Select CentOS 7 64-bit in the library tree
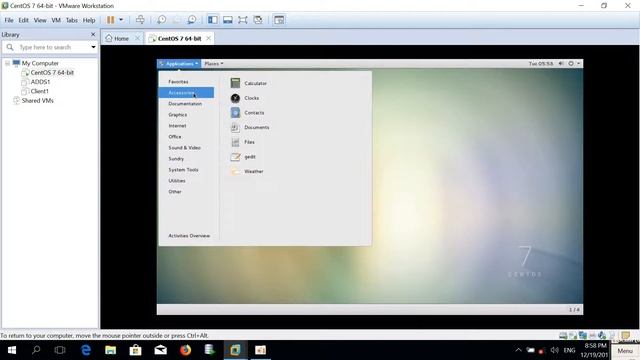This screenshot has width=640, height=360. (x=52, y=73)
